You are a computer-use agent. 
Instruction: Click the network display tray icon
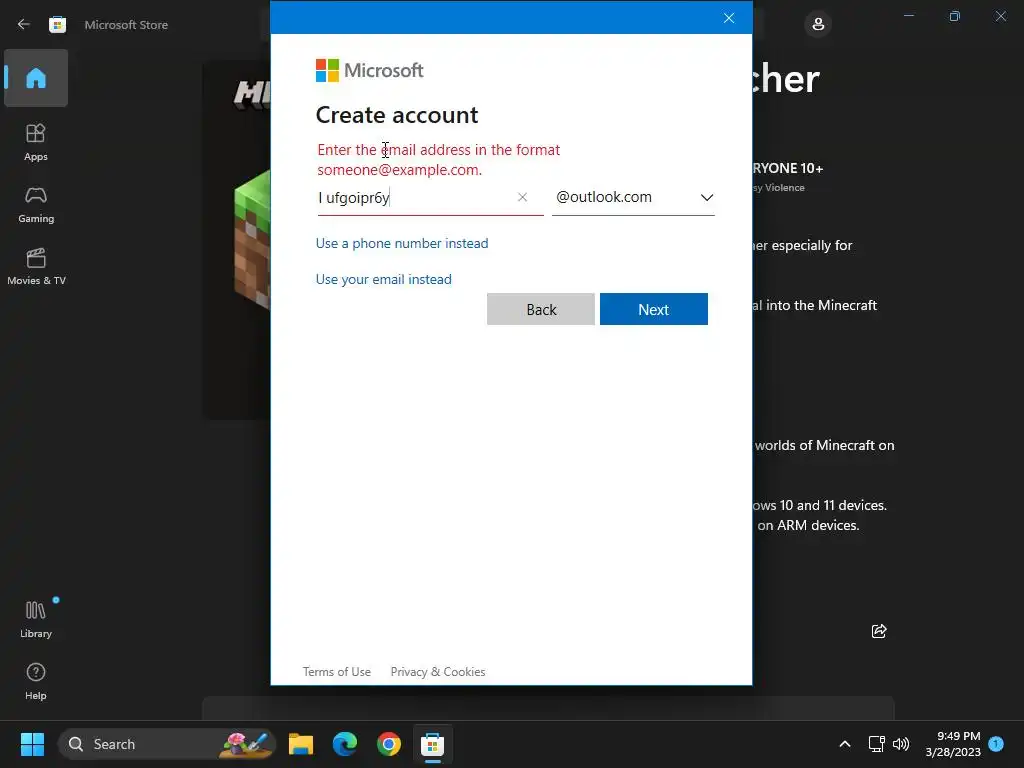876,744
